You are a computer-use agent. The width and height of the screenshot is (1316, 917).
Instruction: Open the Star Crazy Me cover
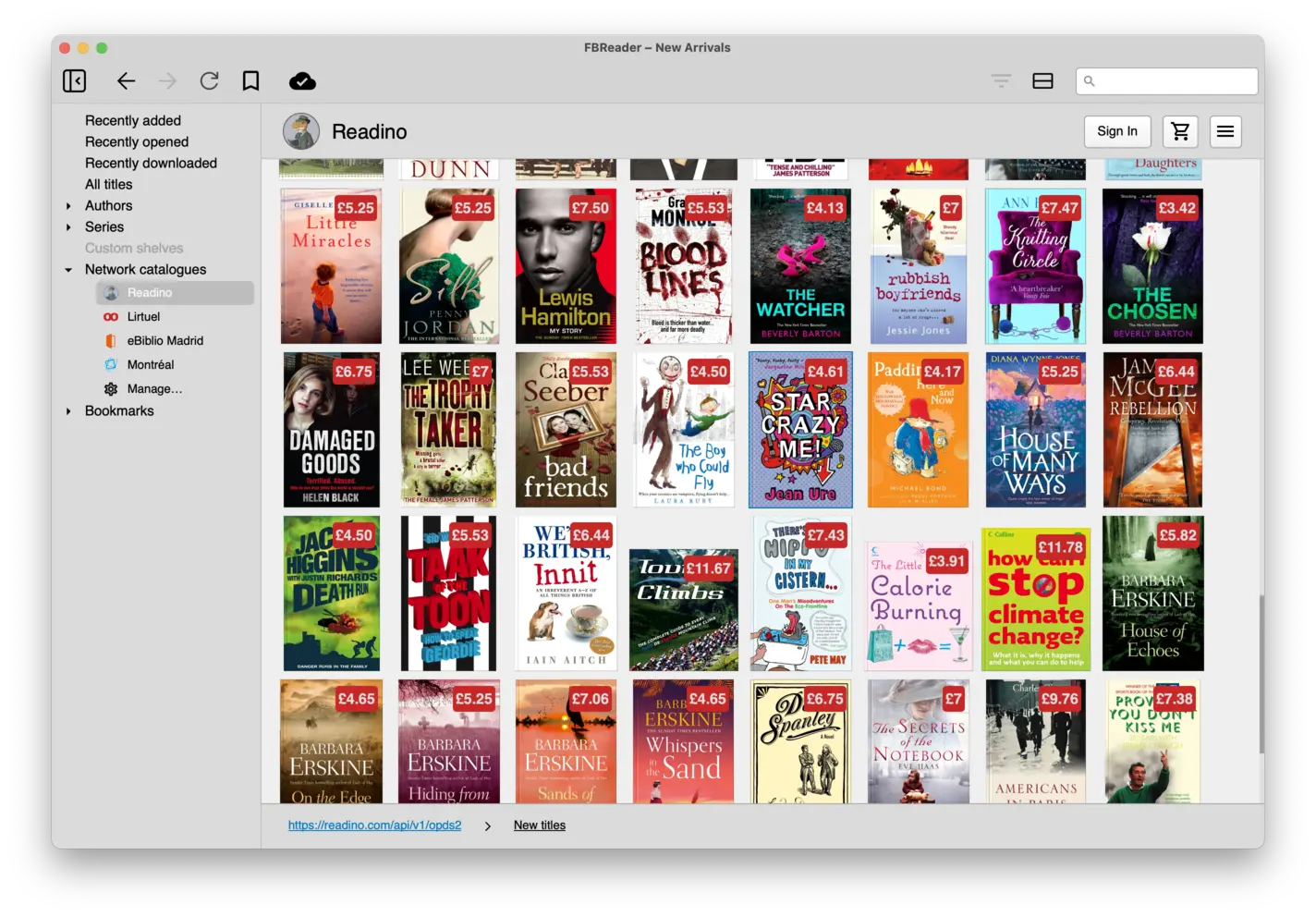click(x=800, y=430)
